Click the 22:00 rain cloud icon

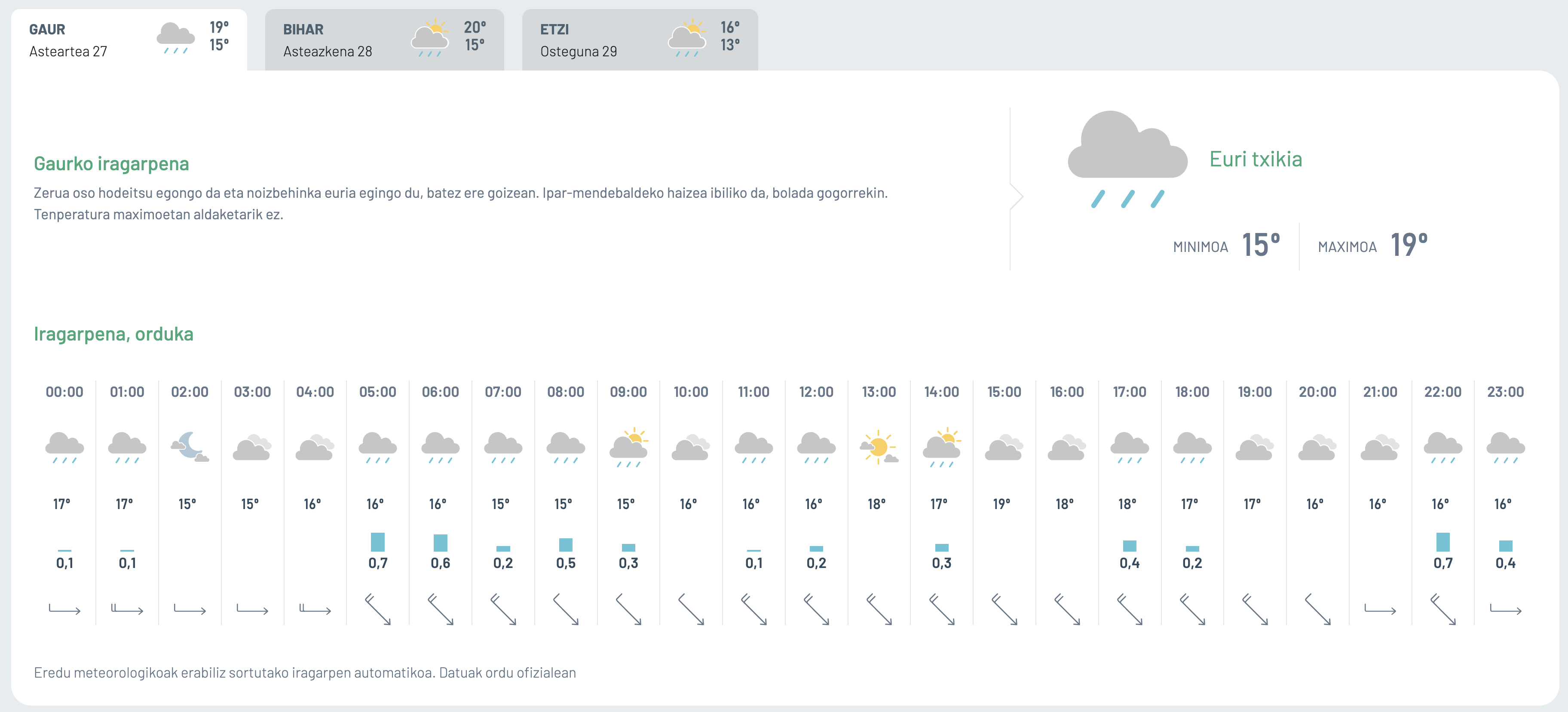[x=1443, y=448]
